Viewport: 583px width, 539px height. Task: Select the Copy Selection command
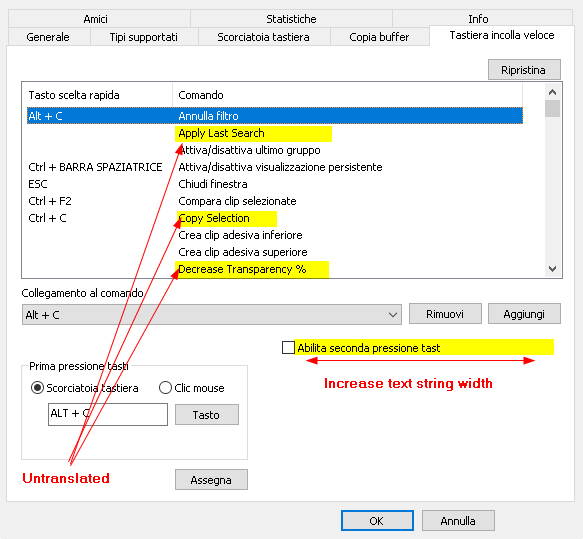click(x=214, y=218)
